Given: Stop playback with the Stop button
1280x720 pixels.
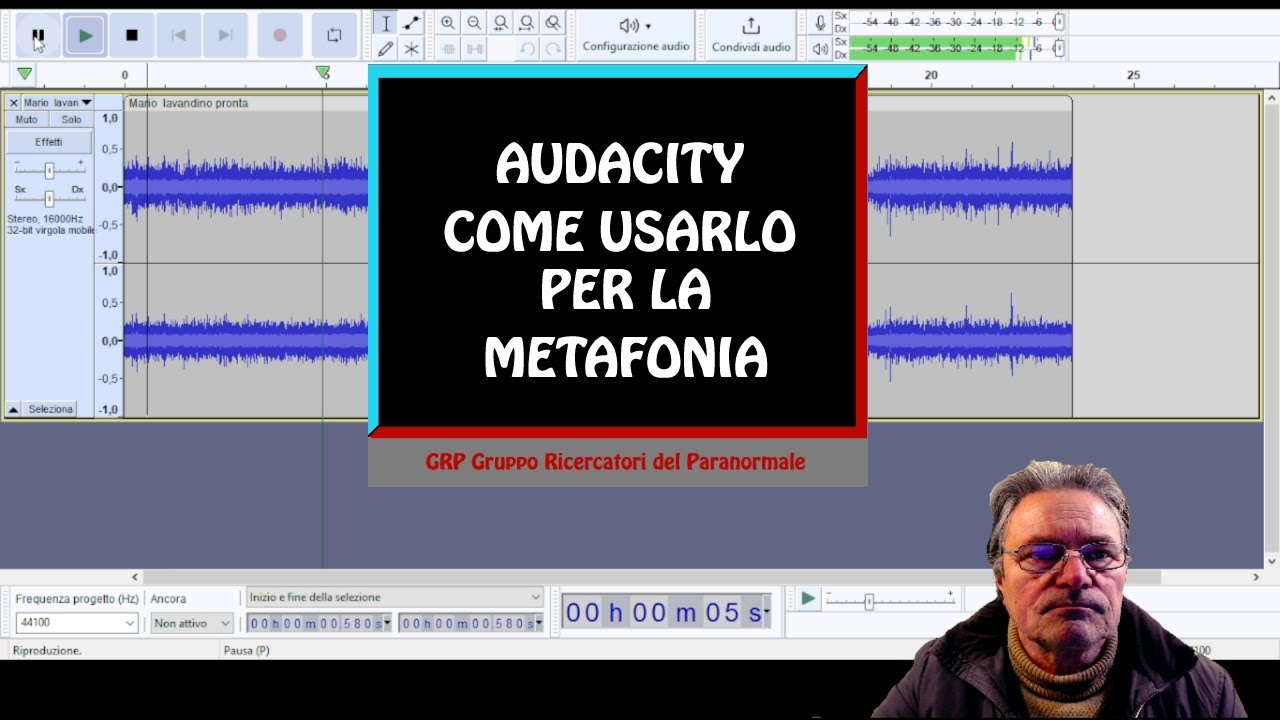Looking at the screenshot, I should click(x=132, y=35).
